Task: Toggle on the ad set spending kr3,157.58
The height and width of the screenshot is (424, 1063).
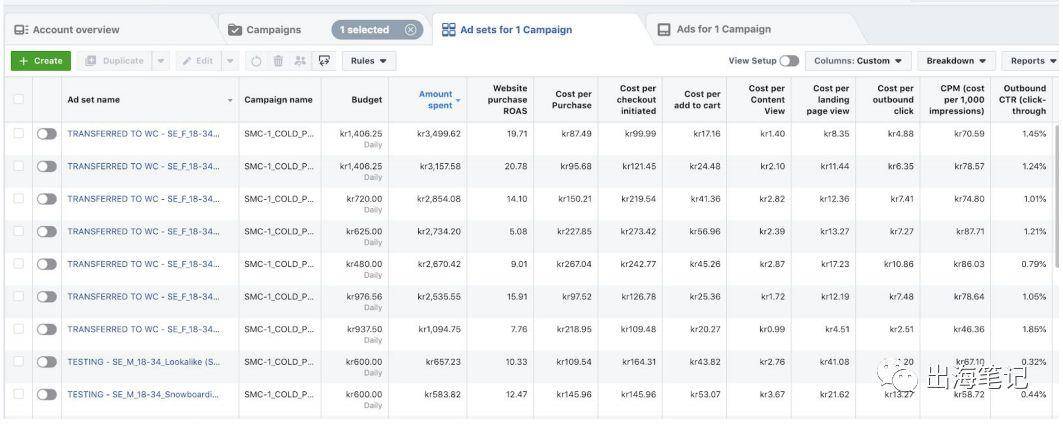Action: [x=47, y=166]
